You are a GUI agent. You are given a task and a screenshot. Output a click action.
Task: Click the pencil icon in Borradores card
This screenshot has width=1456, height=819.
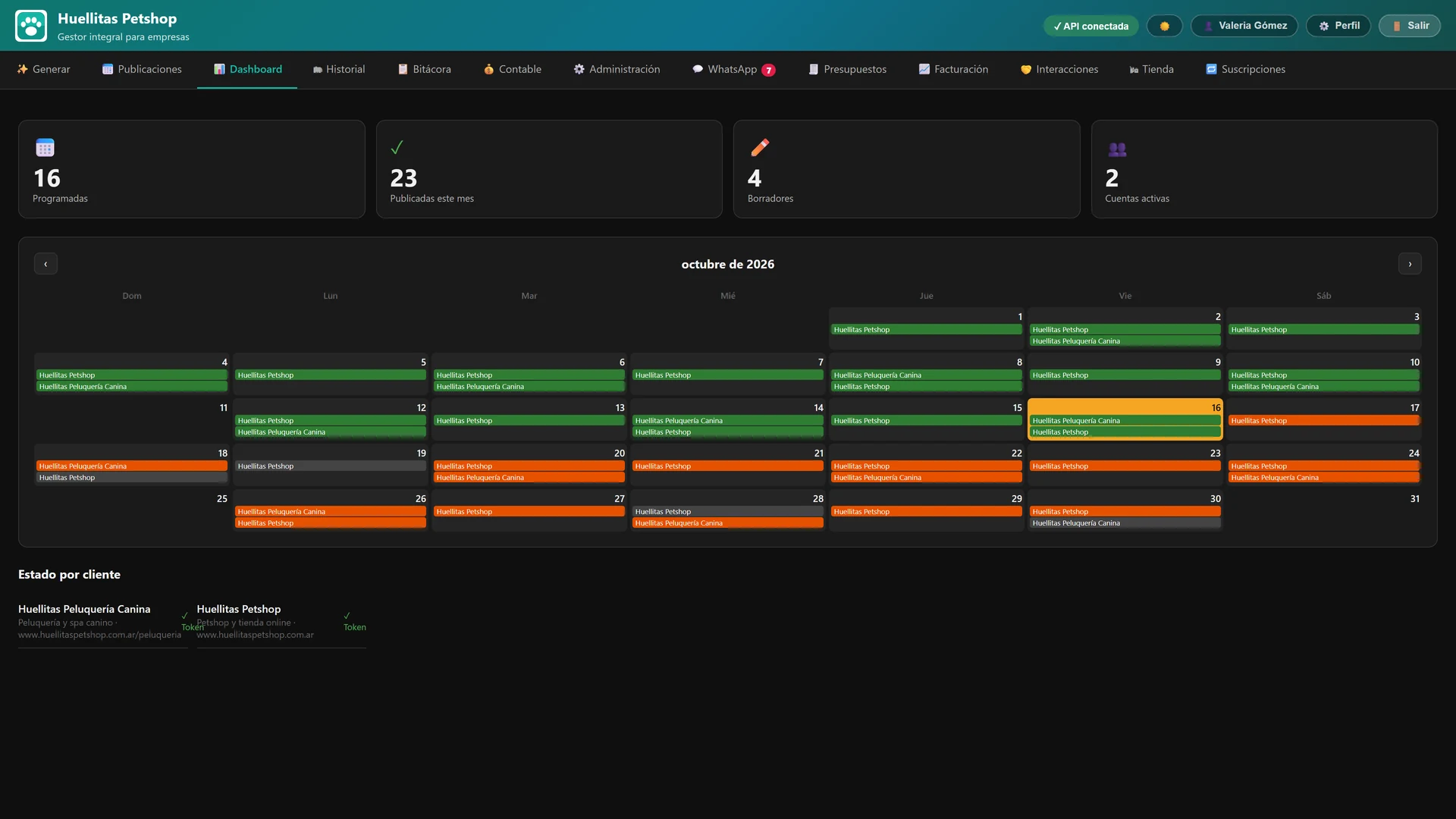(759, 147)
